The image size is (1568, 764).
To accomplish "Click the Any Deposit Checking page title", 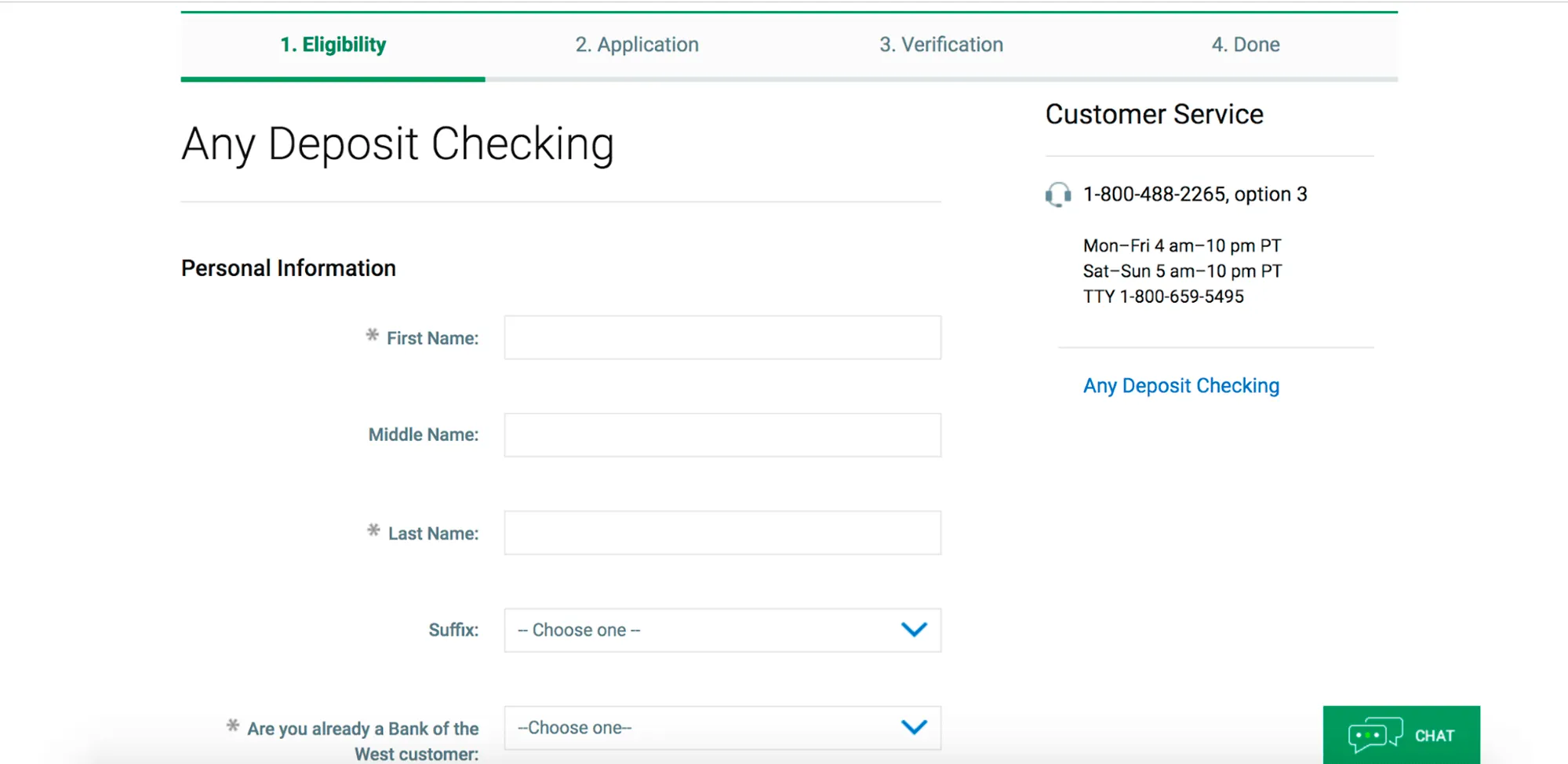I will [398, 144].
